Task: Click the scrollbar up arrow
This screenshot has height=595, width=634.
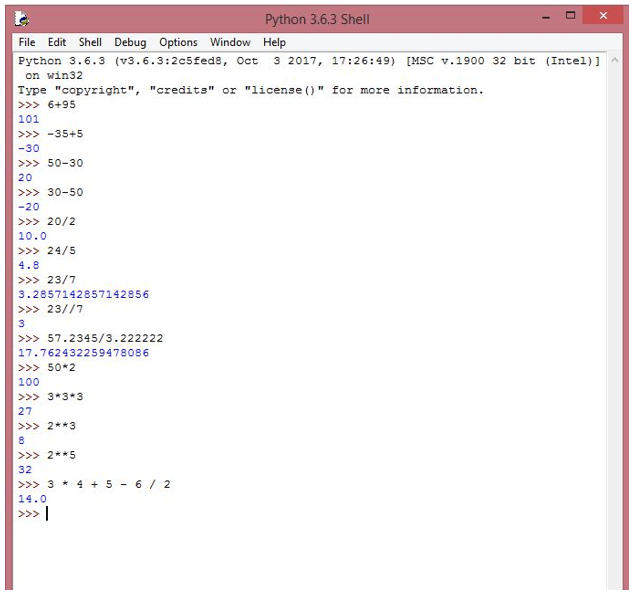Action: click(615, 60)
